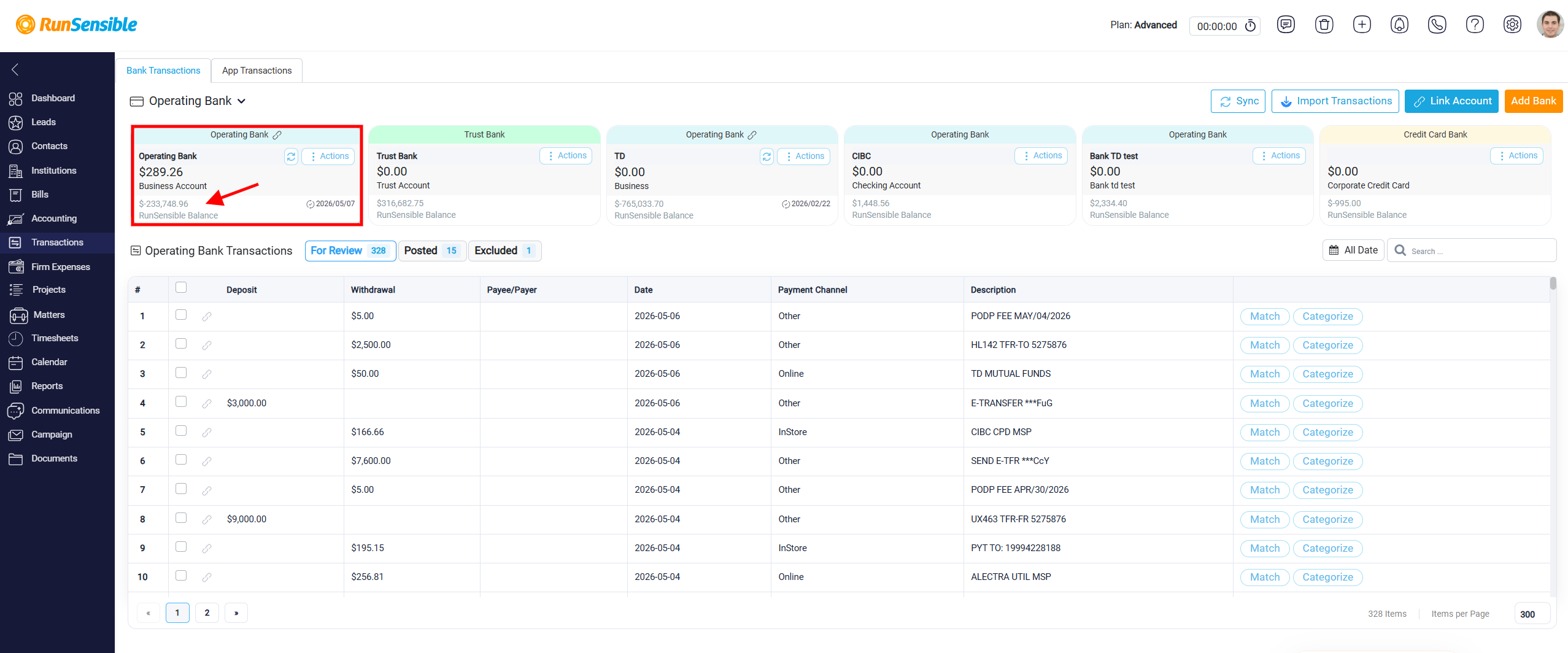This screenshot has height=653, width=1568.
Task: Open Actions menu on CIBC card
Action: (x=1041, y=156)
